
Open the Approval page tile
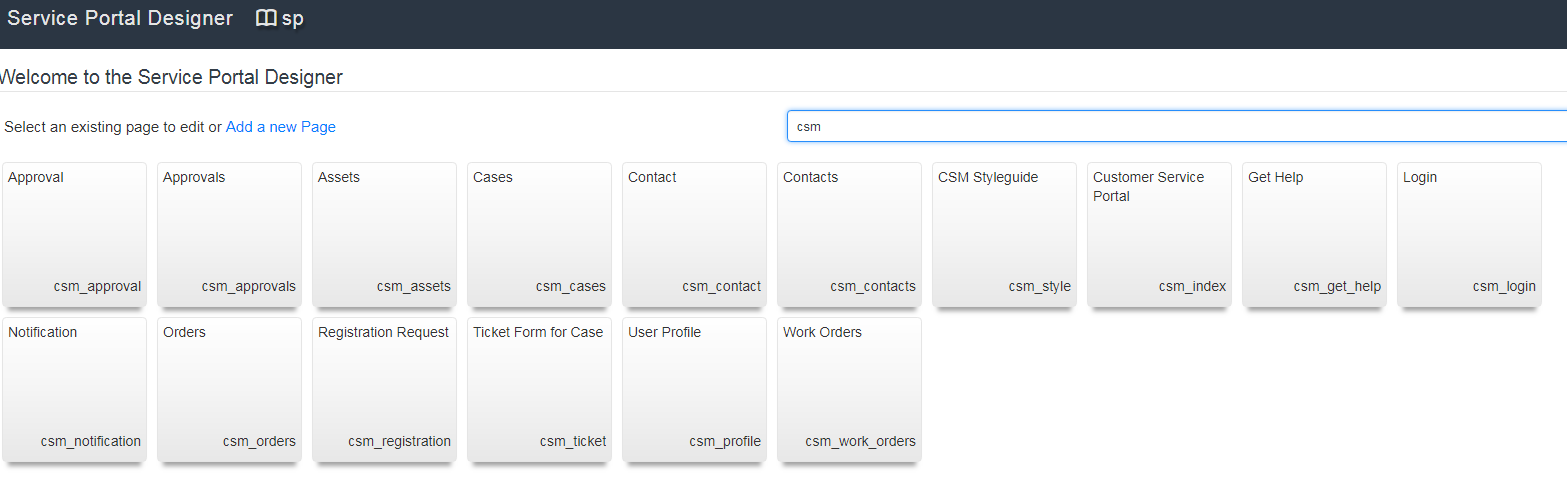(x=75, y=235)
